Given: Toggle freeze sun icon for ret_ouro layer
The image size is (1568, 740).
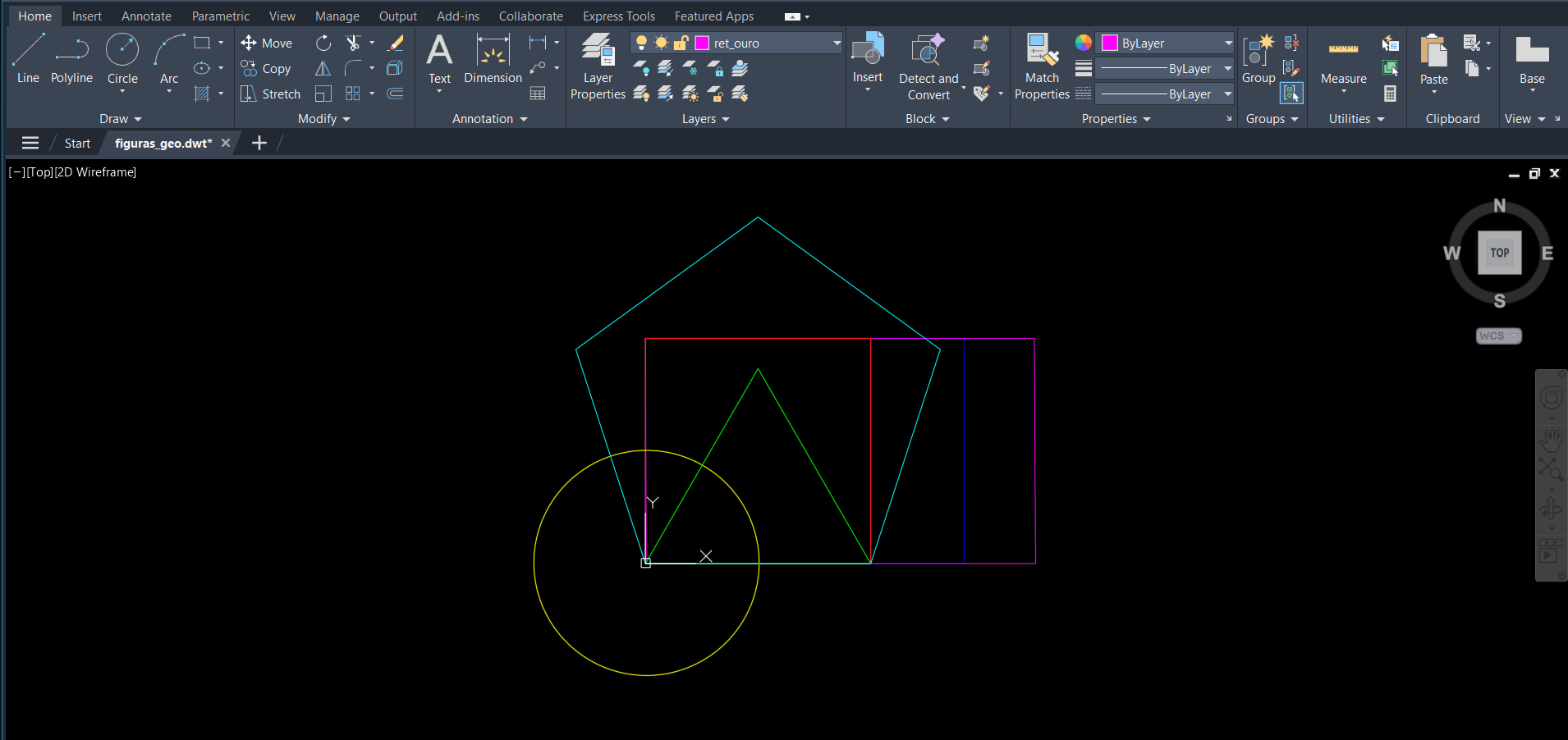Looking at the screenshot, I should coord(661,43).
